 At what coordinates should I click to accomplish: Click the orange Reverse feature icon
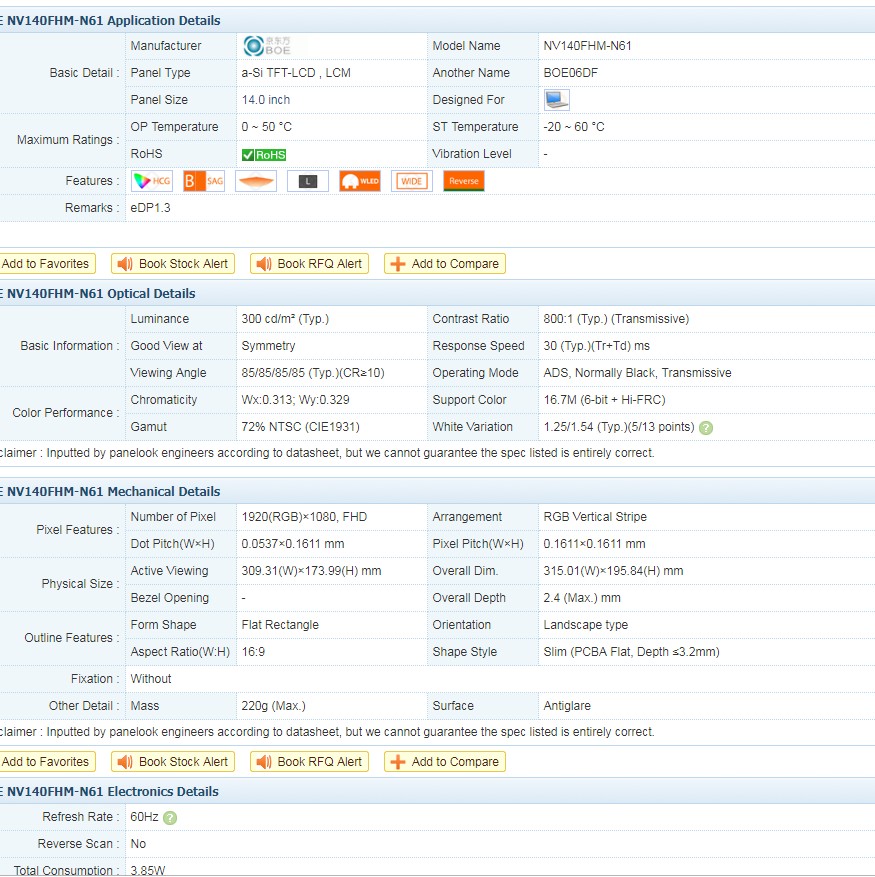[x=464, y=181]
